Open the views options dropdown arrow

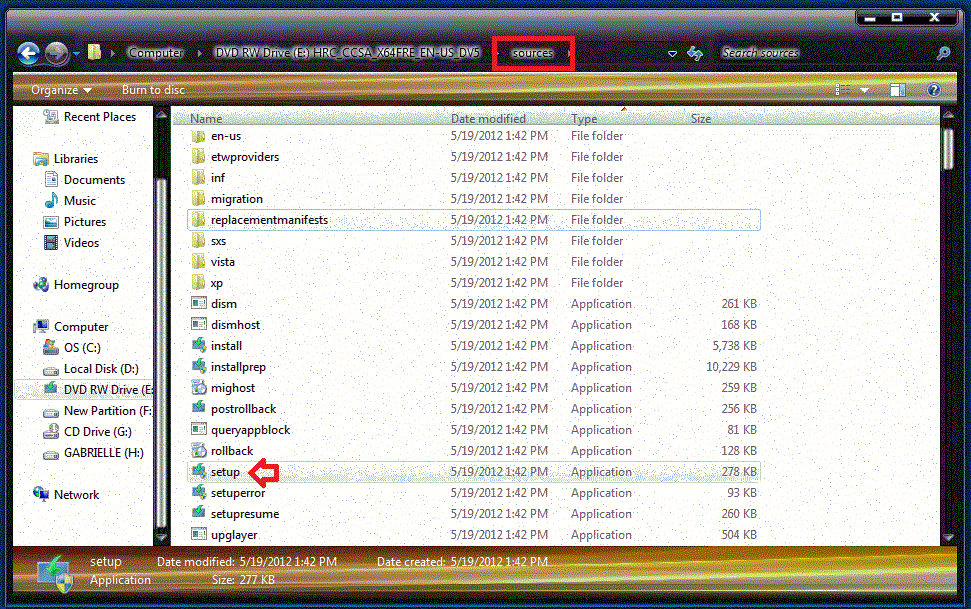point(864,90)
